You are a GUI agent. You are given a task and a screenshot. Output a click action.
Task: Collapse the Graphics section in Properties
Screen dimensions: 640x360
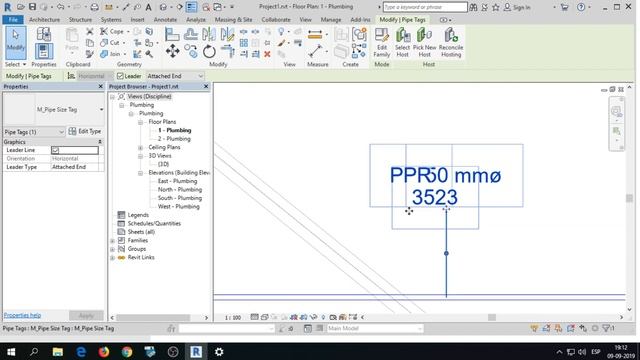[x=100, y=142]
